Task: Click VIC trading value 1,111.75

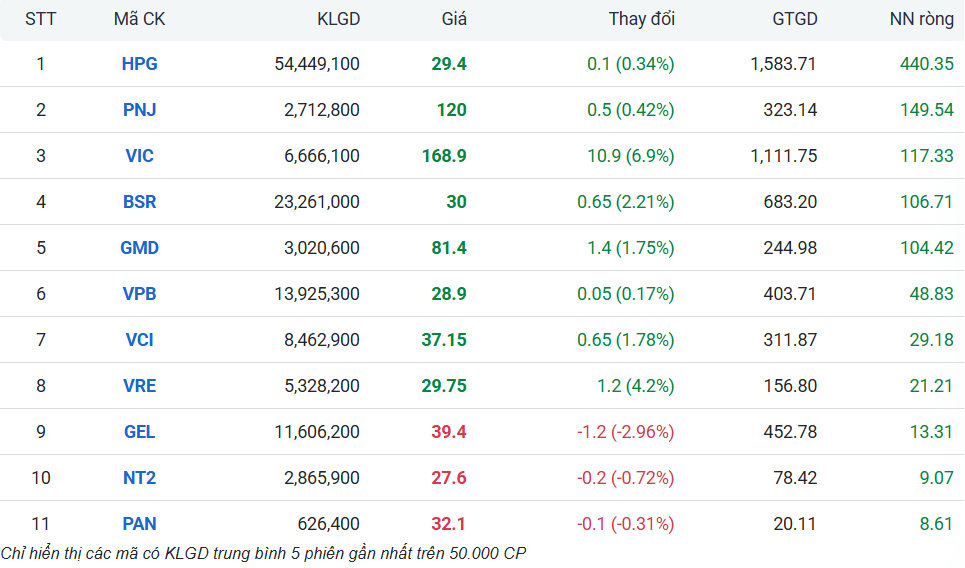Action: (783, 156)
